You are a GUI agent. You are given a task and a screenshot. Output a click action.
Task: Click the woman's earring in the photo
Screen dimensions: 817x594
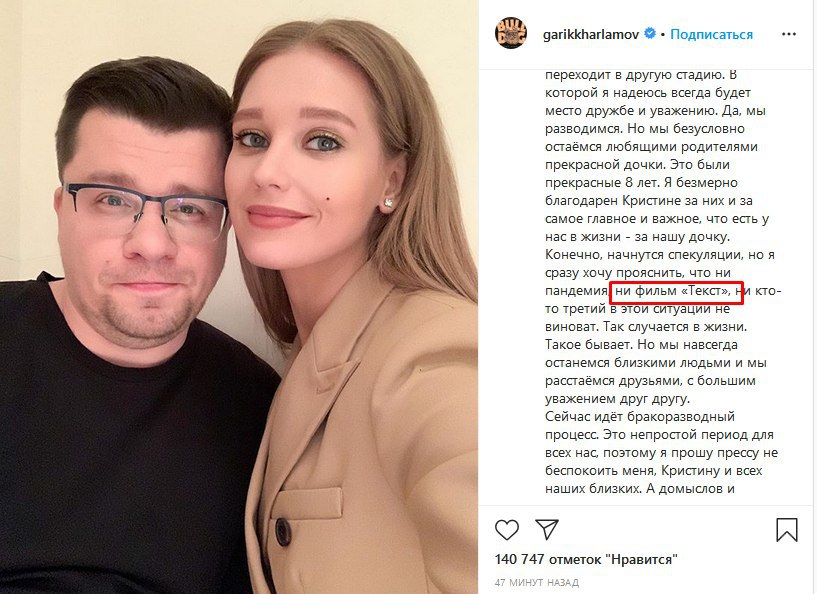tap(387, 203)
